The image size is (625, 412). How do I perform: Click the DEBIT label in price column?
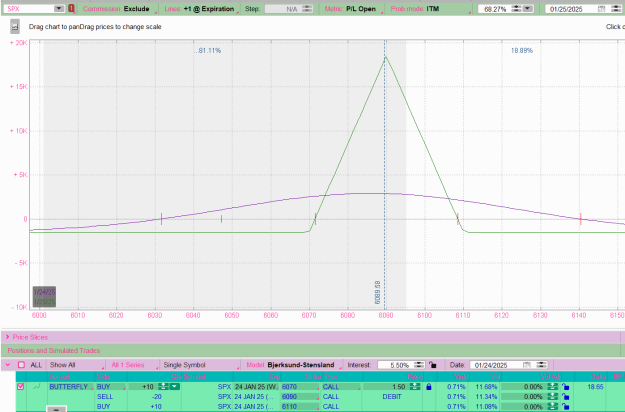(x=392, y=396)
